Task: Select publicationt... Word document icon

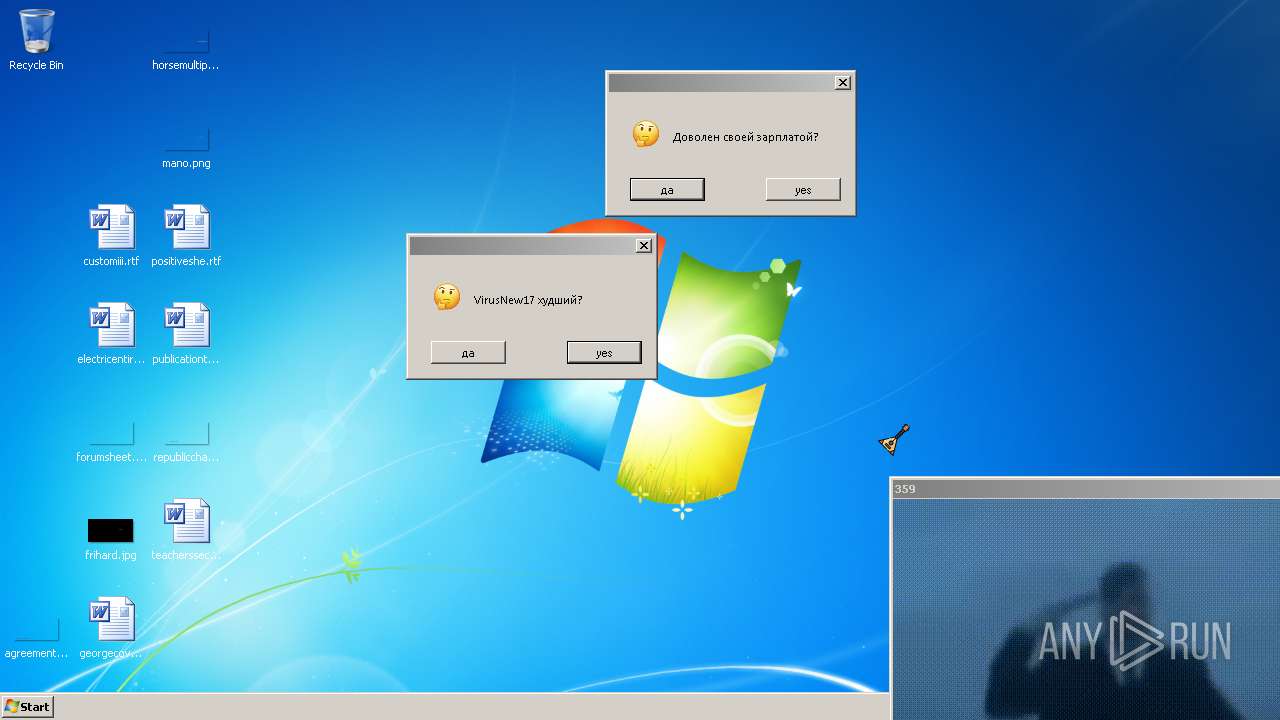Action: point(186,334)
